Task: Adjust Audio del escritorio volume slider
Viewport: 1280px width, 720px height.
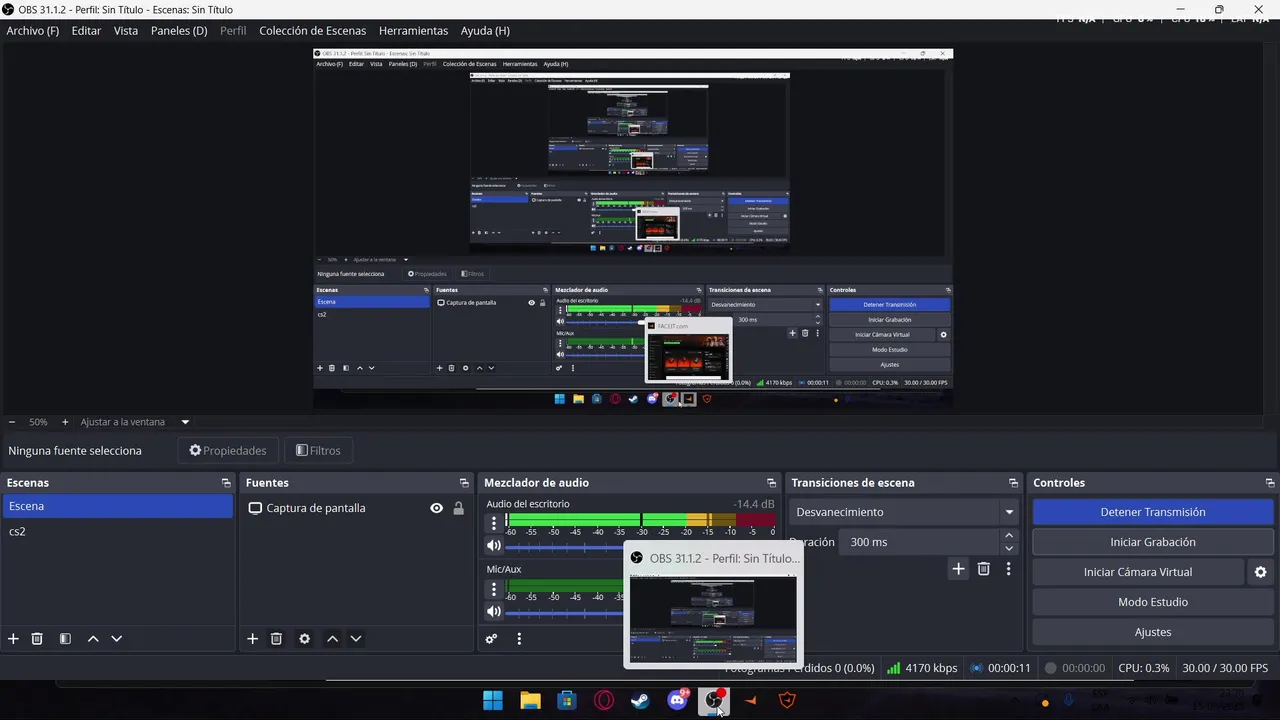Action: click(x=565, y=546)
